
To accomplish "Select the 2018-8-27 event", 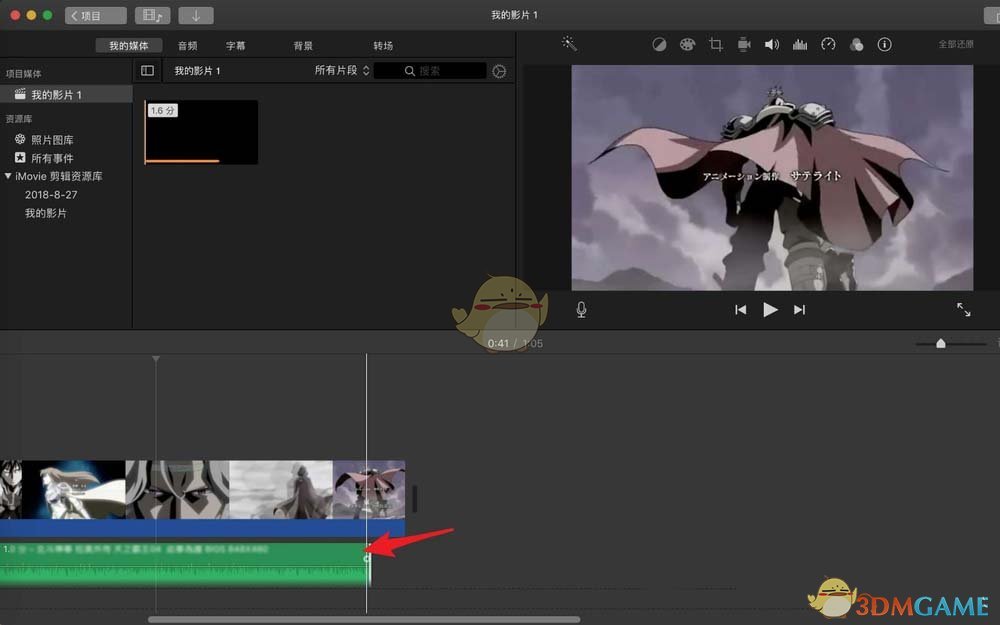I will (x=51, y=195).
